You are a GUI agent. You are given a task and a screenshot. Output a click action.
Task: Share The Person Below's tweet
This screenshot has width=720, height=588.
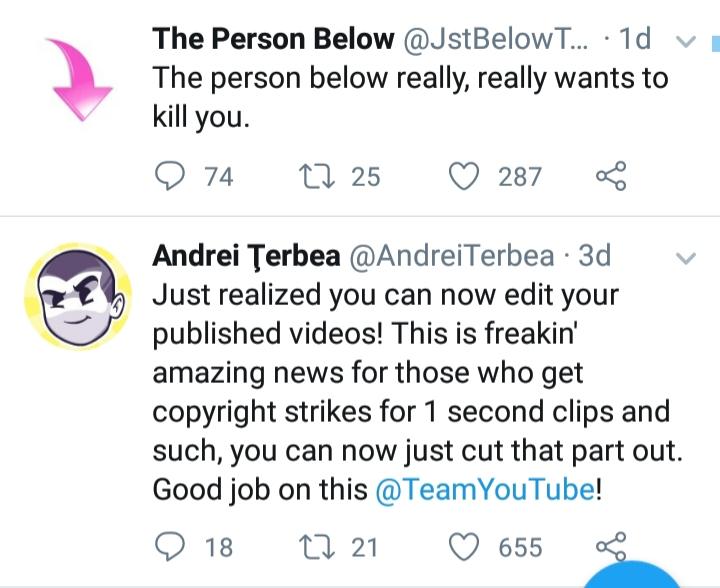click(x=611, y=176)
